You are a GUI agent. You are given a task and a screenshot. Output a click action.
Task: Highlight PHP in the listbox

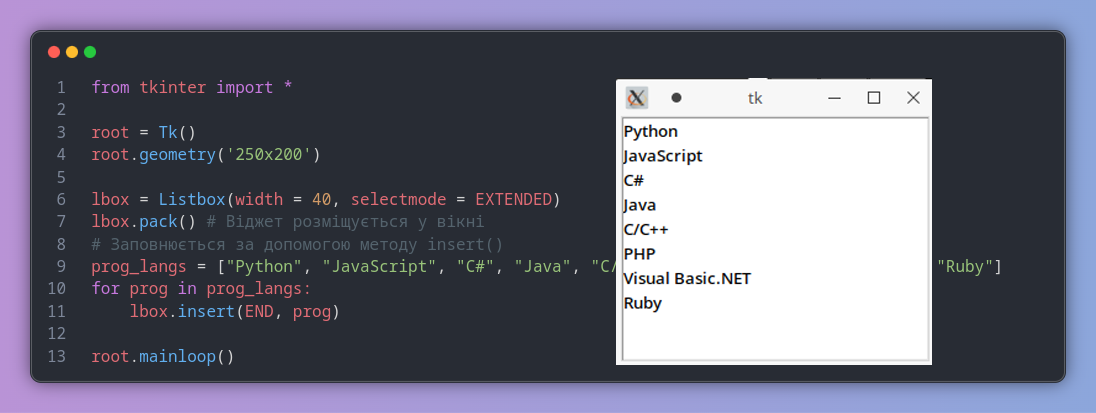[639, 254]
